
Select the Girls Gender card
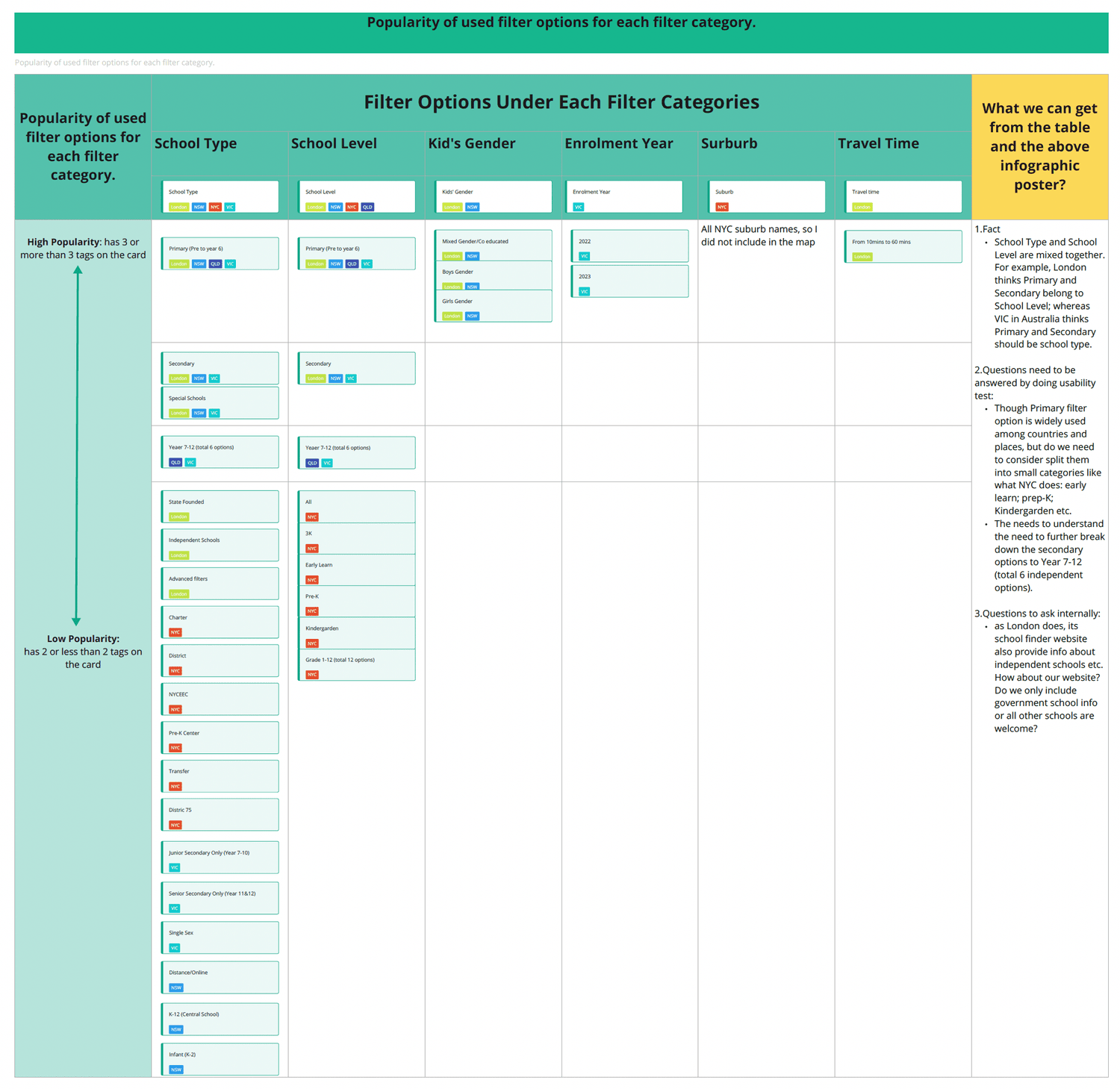tap(494, 306)
